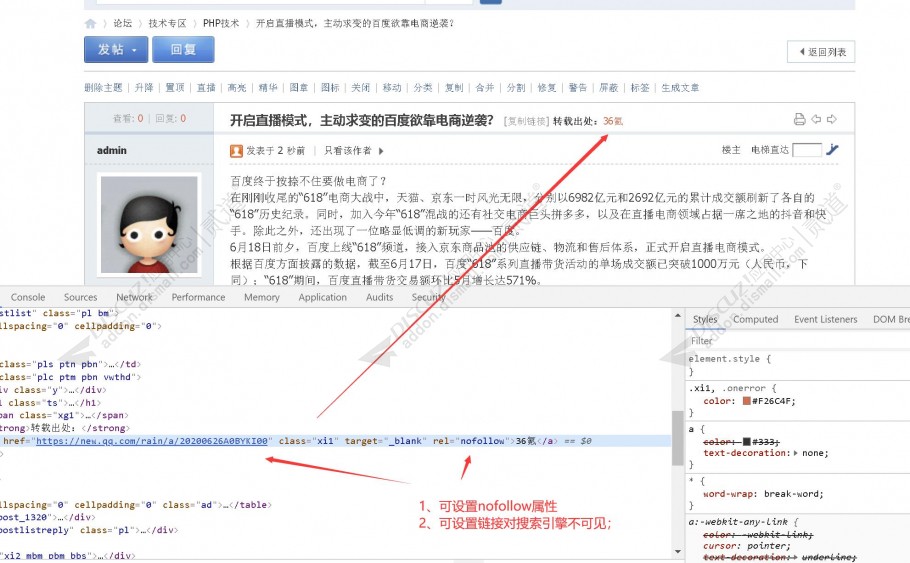Click 直播 moderation link
The image size is (910, 563).
[x=206, y=88]
